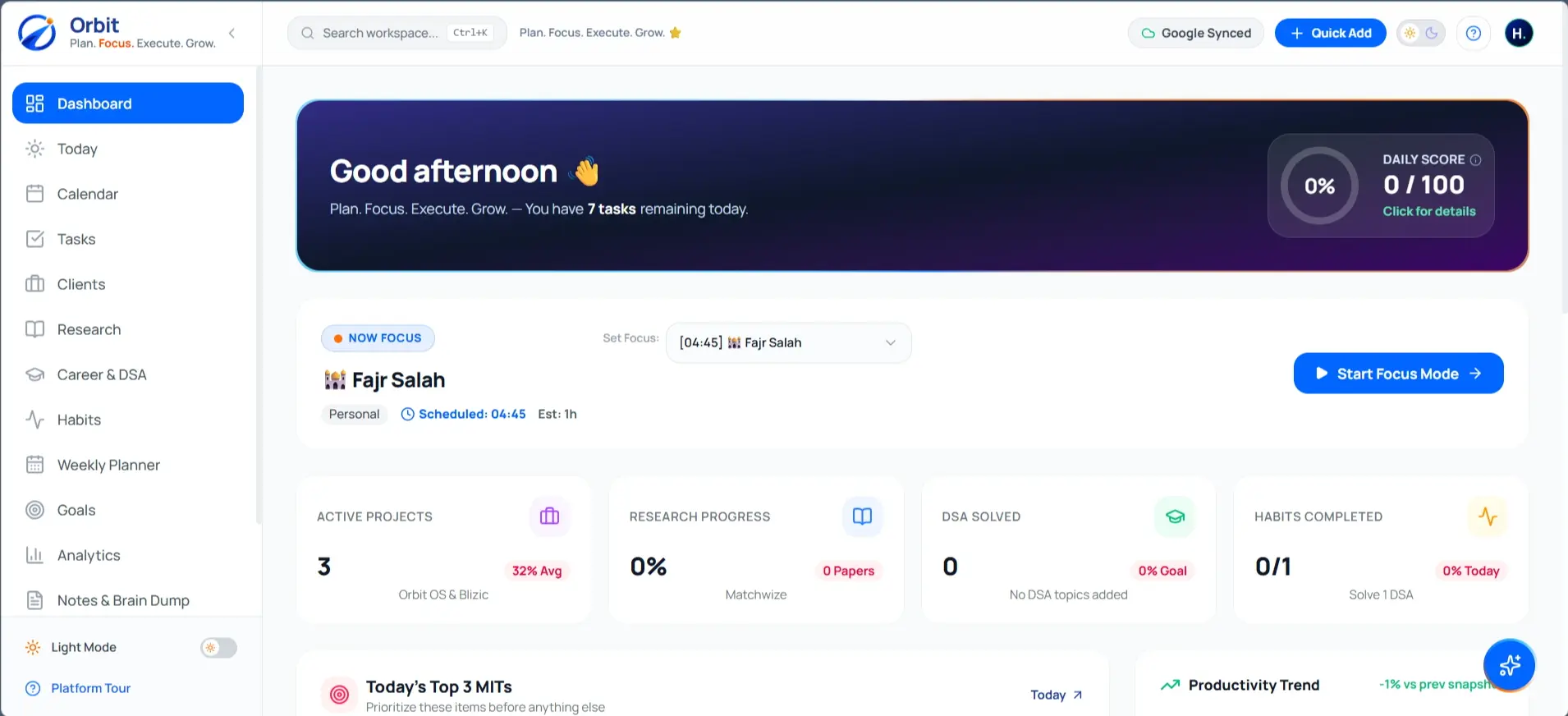Click the Career & DSA graduation cap icon

(x=34, y=374)
